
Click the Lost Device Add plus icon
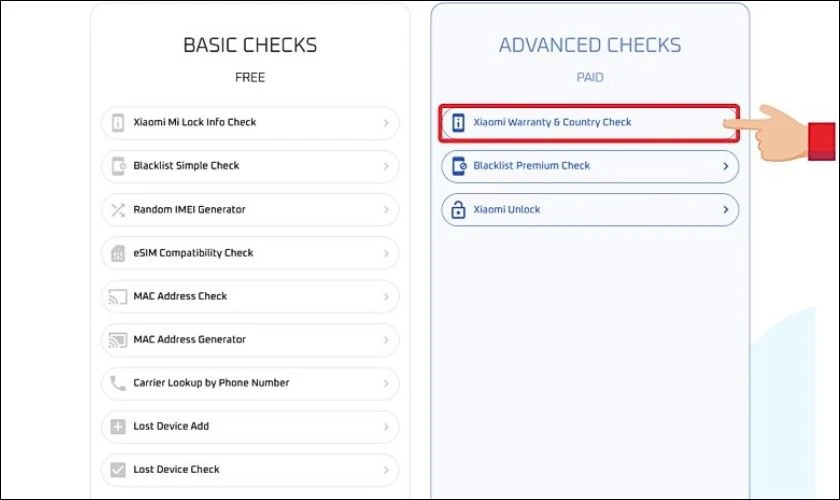pos(118,427)
